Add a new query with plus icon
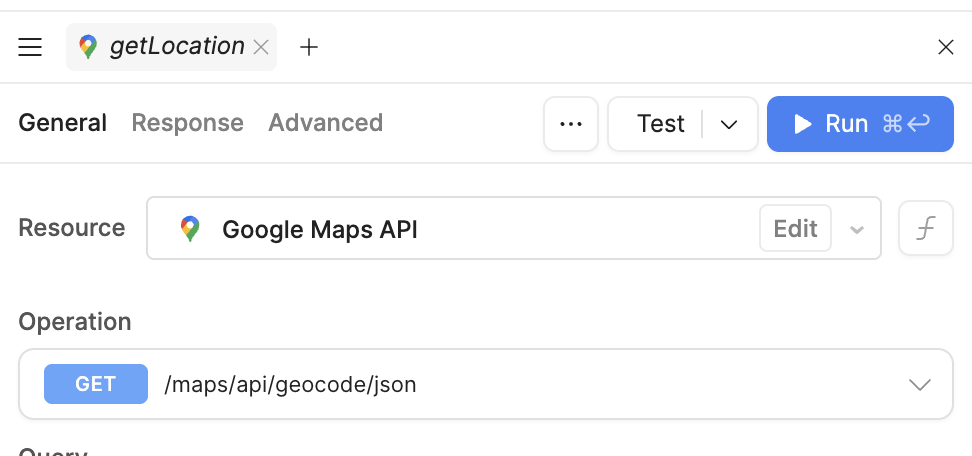This screenshot has width=972, height=456. click(x=309, y=47)
